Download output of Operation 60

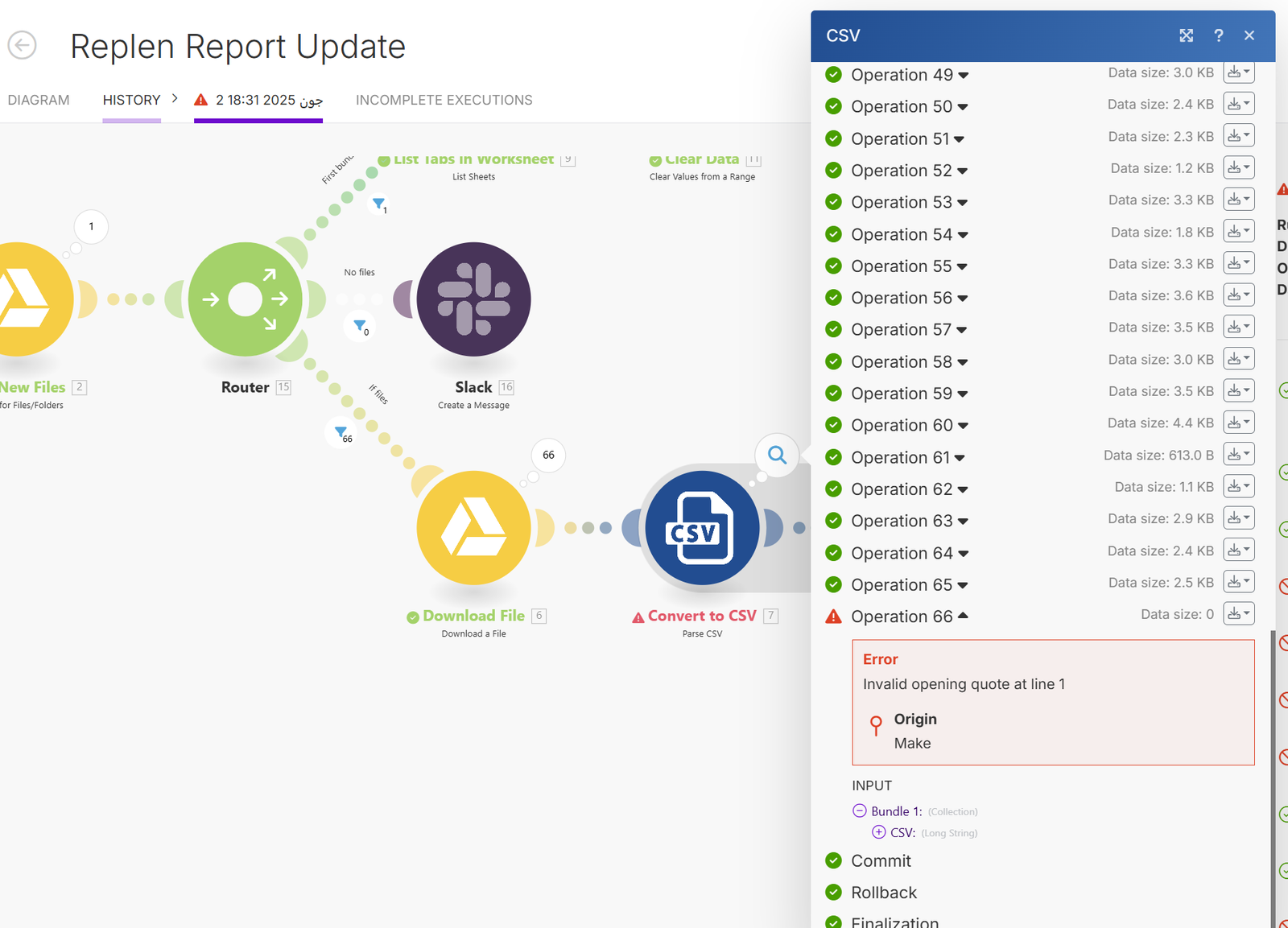[1239, 423]
